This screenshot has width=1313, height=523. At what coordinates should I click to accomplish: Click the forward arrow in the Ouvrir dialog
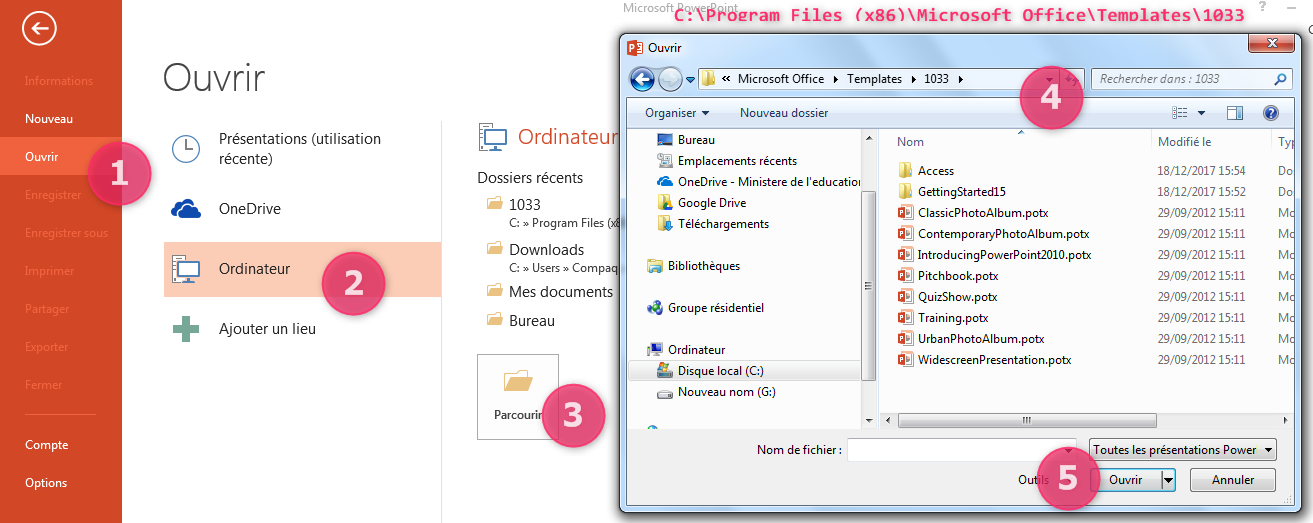pos(670,79)
